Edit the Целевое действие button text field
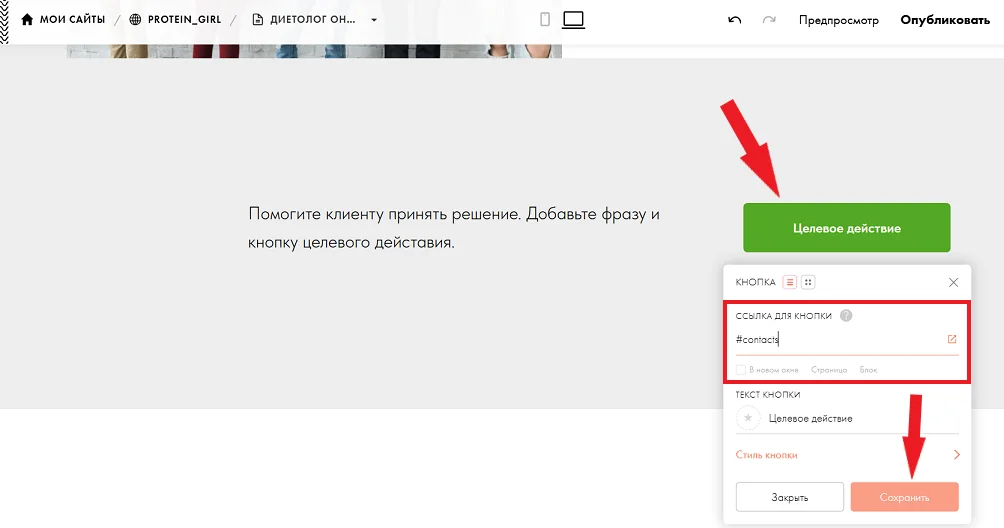 (x=862, y=419)
